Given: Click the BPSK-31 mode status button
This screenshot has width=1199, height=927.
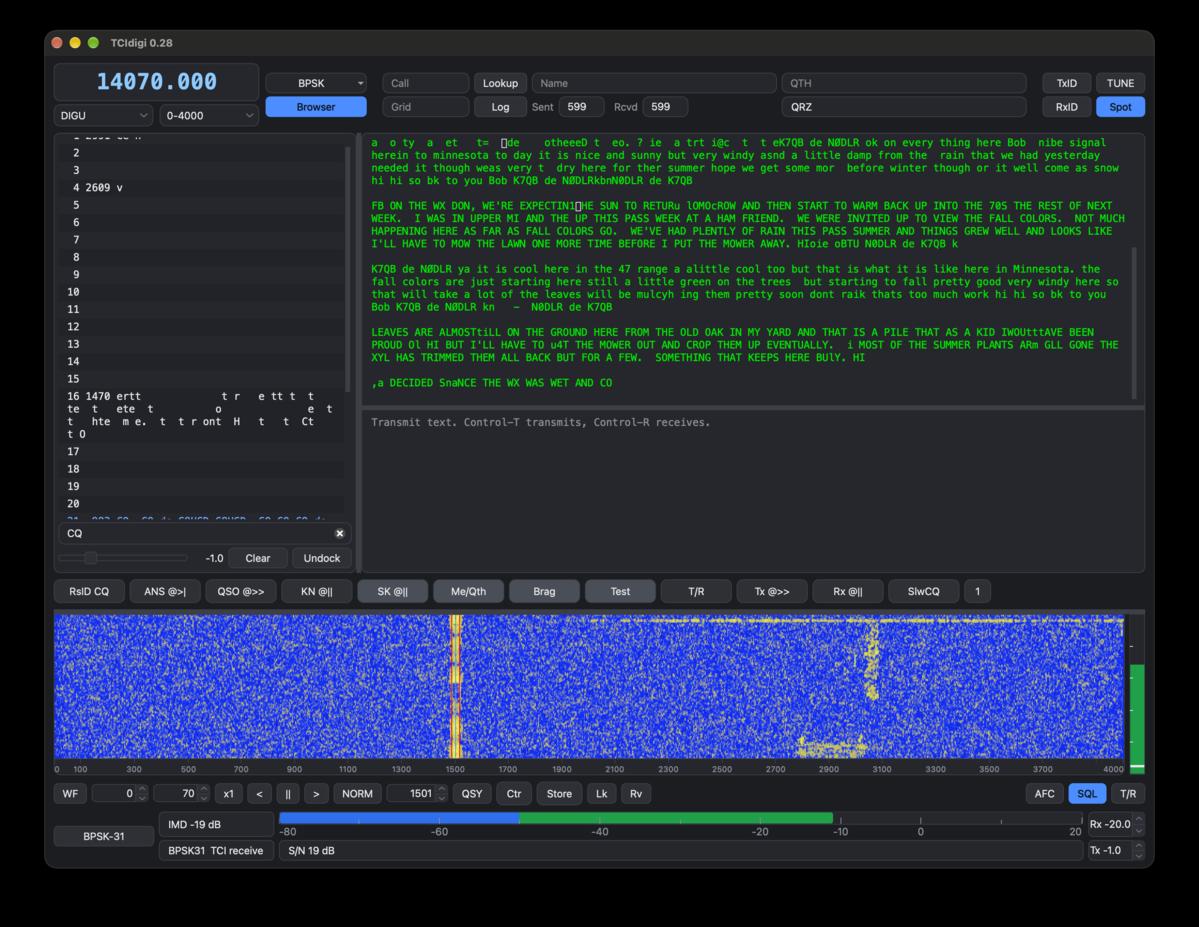Looking at the screenshot, I should (x=103, y=836).
